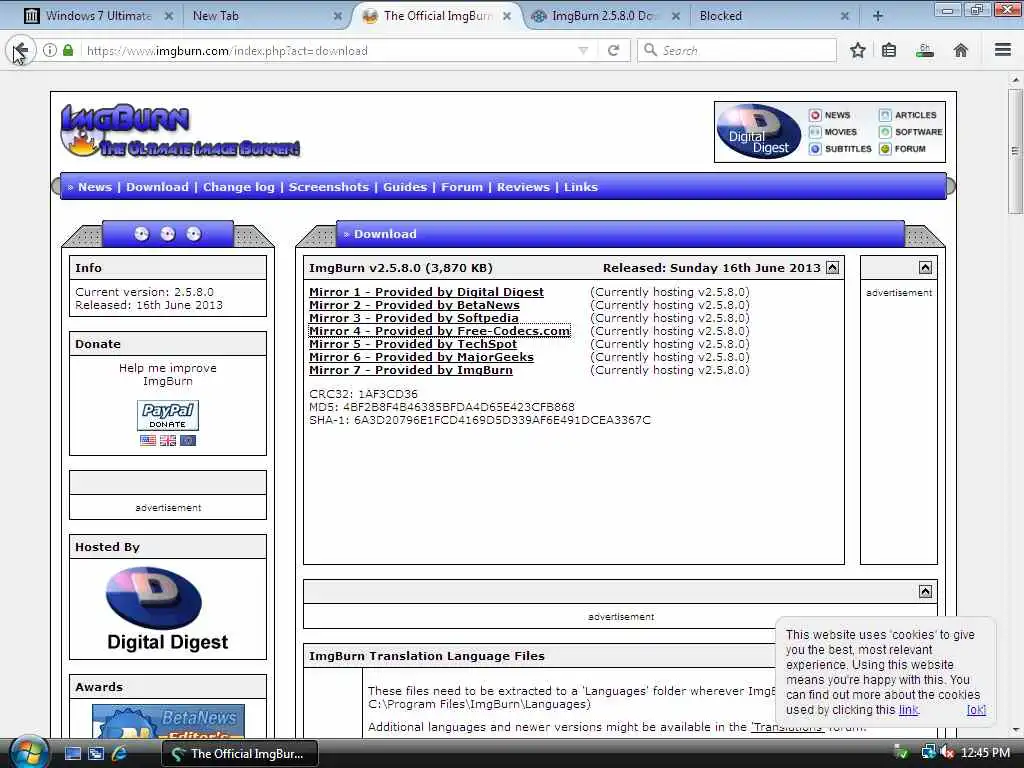Open the 'Translations' forum link
Viewport: 1024px width, 768px height.
click(x=787, y=727)
